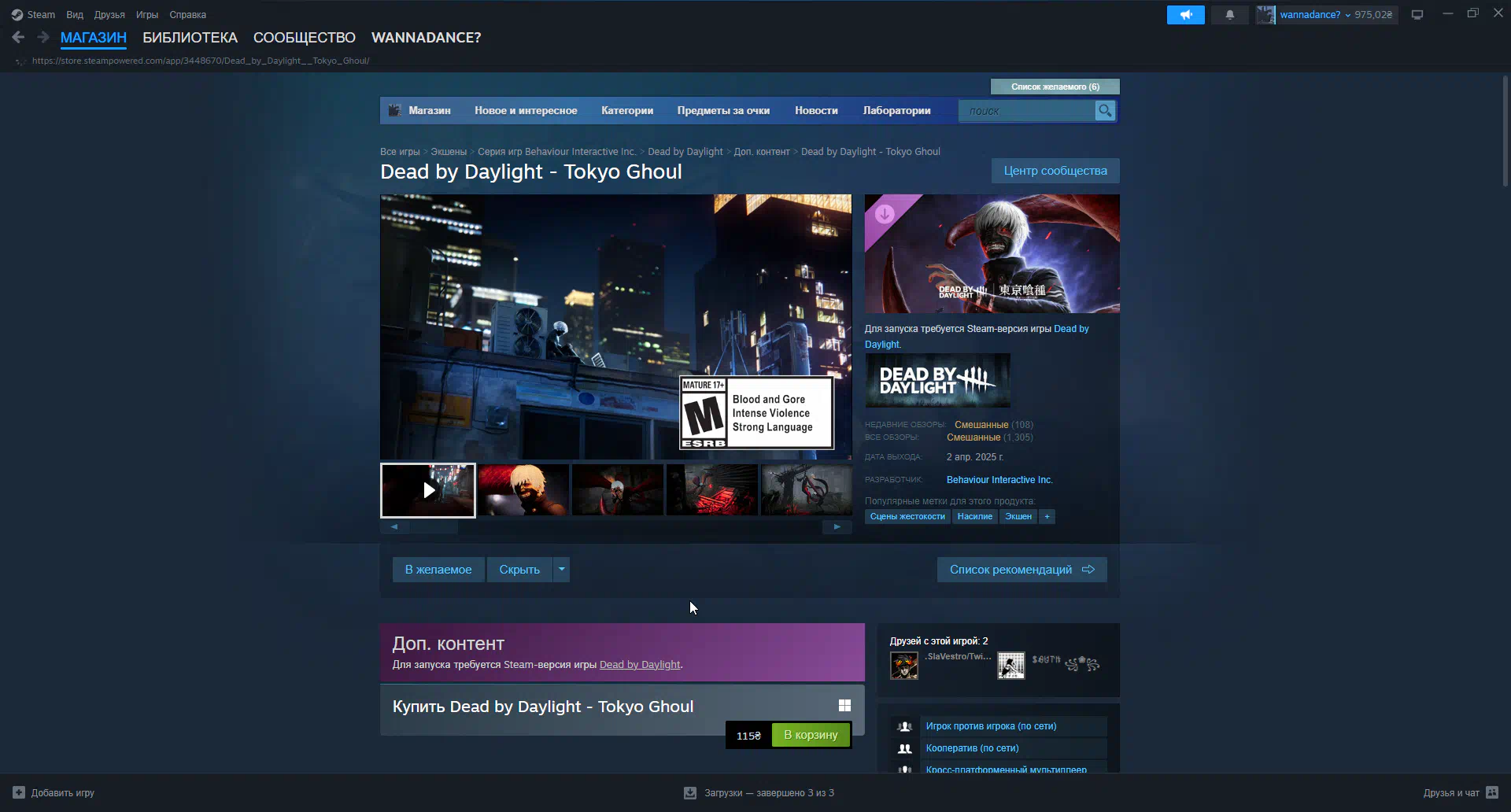Image resolution: width=1511 pixels, height=812 pixels.
Task: Open the Игры menu
Action: tap(147, 15)
